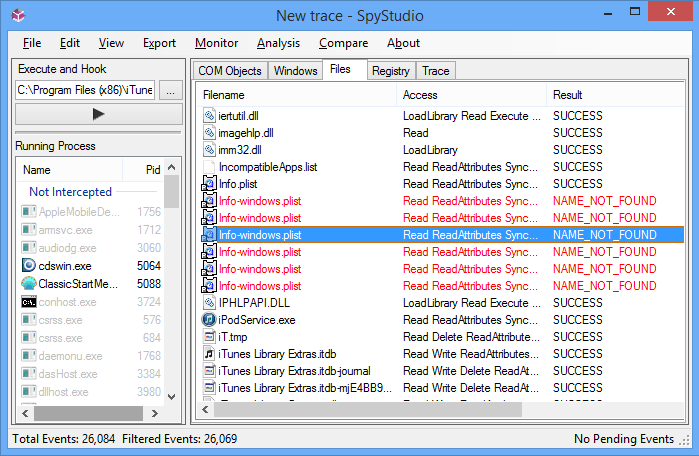Open the View menu
The image size is (699, 456).
pyautogui.click(x=111, y=43)
